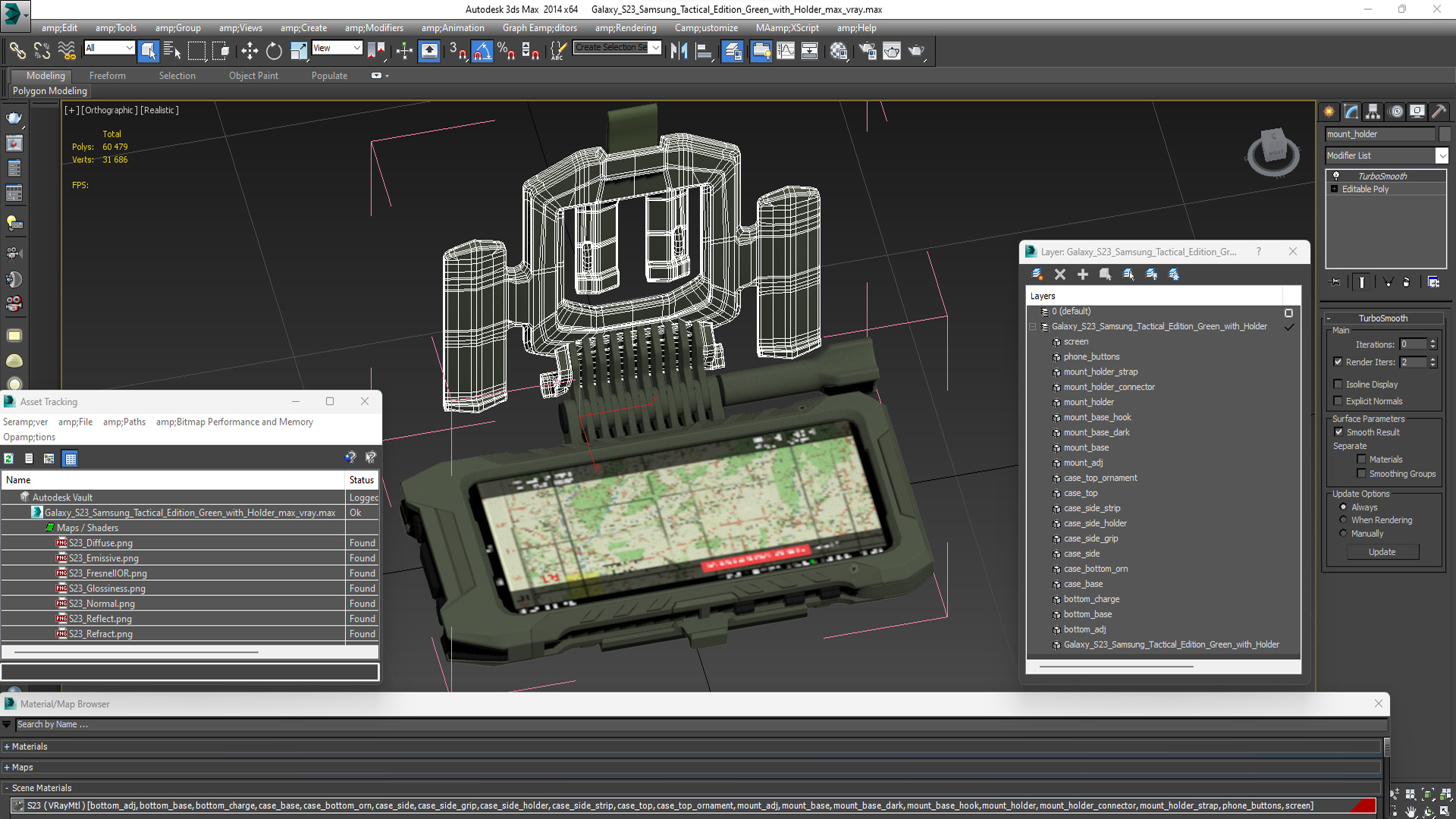This screenshot has width=1456, height=819.
Task: Open the Align tool
Action: (704, 51)
